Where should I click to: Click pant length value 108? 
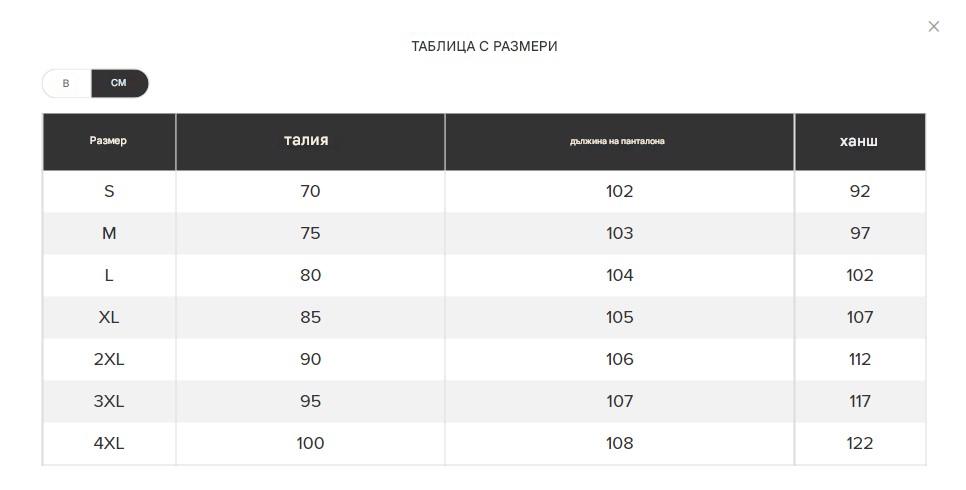pyautogui.click(x=619, y=443)
